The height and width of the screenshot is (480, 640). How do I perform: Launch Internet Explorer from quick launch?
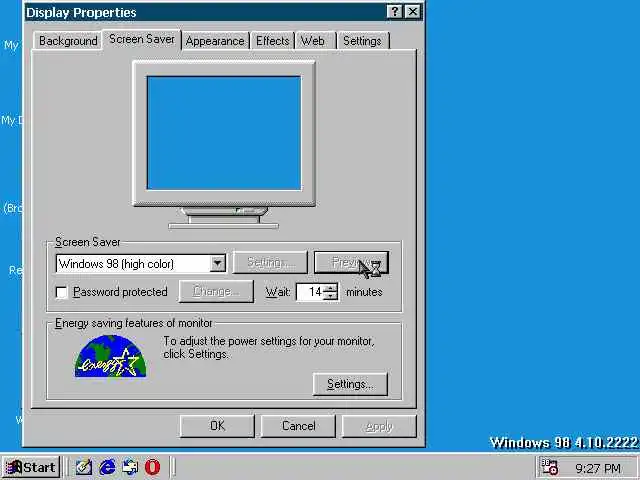[x=107, y=467]
